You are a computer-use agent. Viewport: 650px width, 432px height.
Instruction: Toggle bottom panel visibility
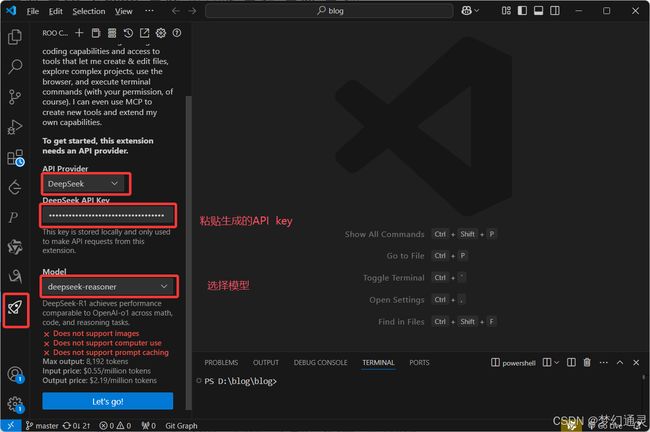click(x=538, y=11)
